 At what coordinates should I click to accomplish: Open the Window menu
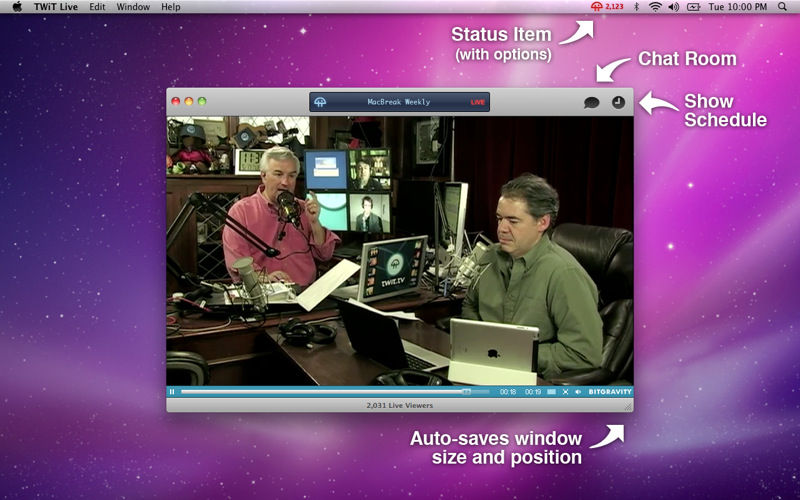133,7
